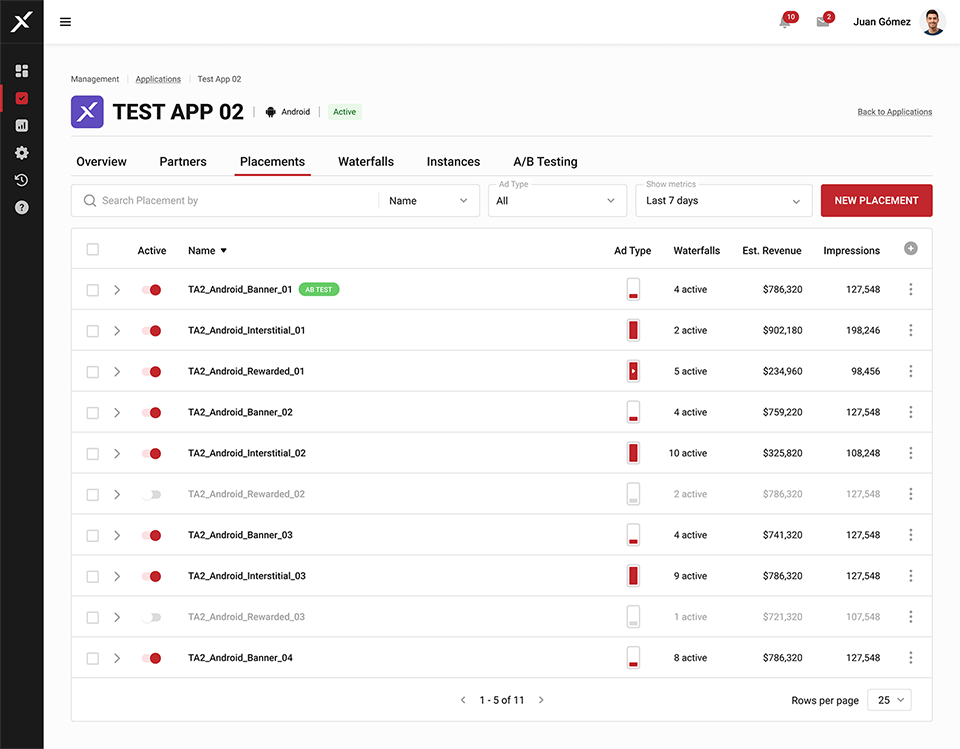This screenshot has height=749, width=960.
Task: Click the AB TEST badge
Action: coord(319,289)
